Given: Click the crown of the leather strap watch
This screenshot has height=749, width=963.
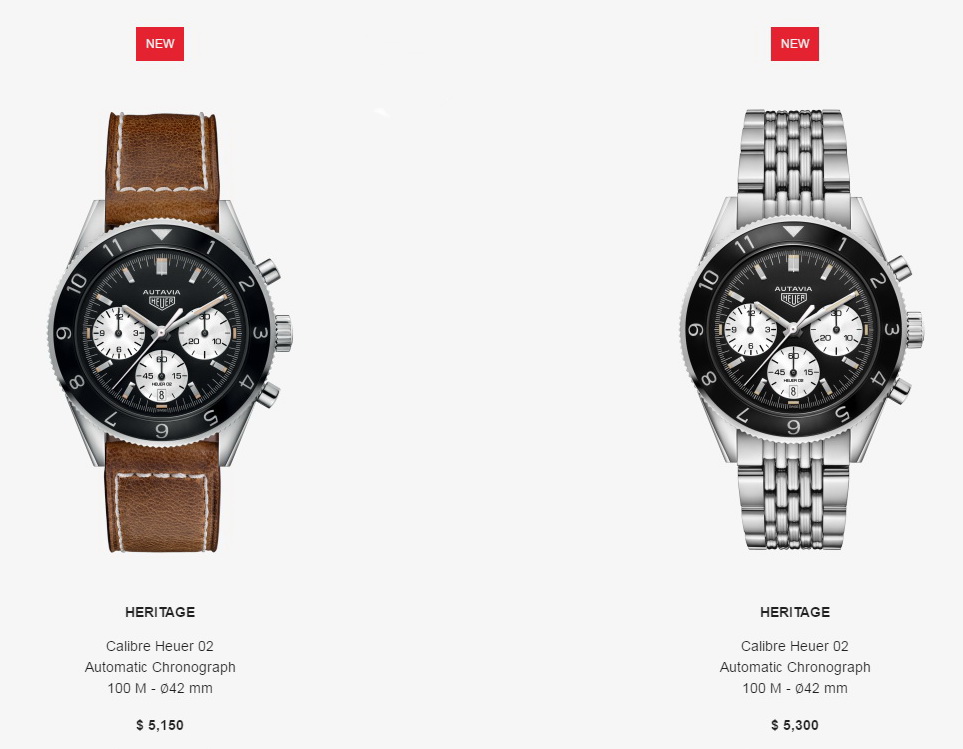Looking at the screenshot, I should [x=283, y=333].
